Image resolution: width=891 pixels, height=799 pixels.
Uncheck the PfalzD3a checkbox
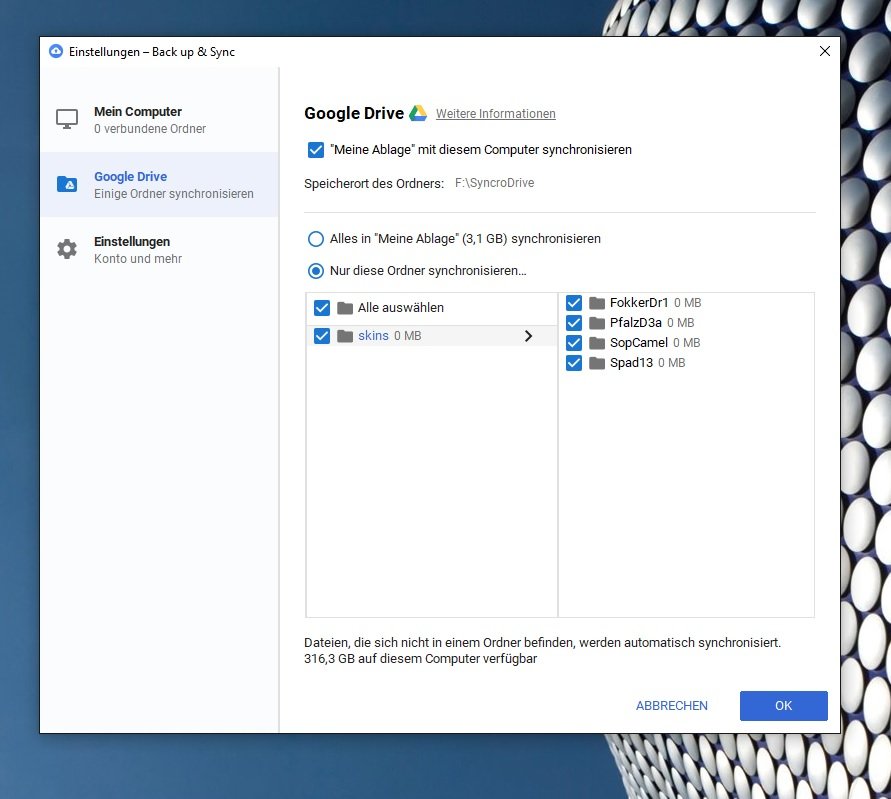point(574,323)
